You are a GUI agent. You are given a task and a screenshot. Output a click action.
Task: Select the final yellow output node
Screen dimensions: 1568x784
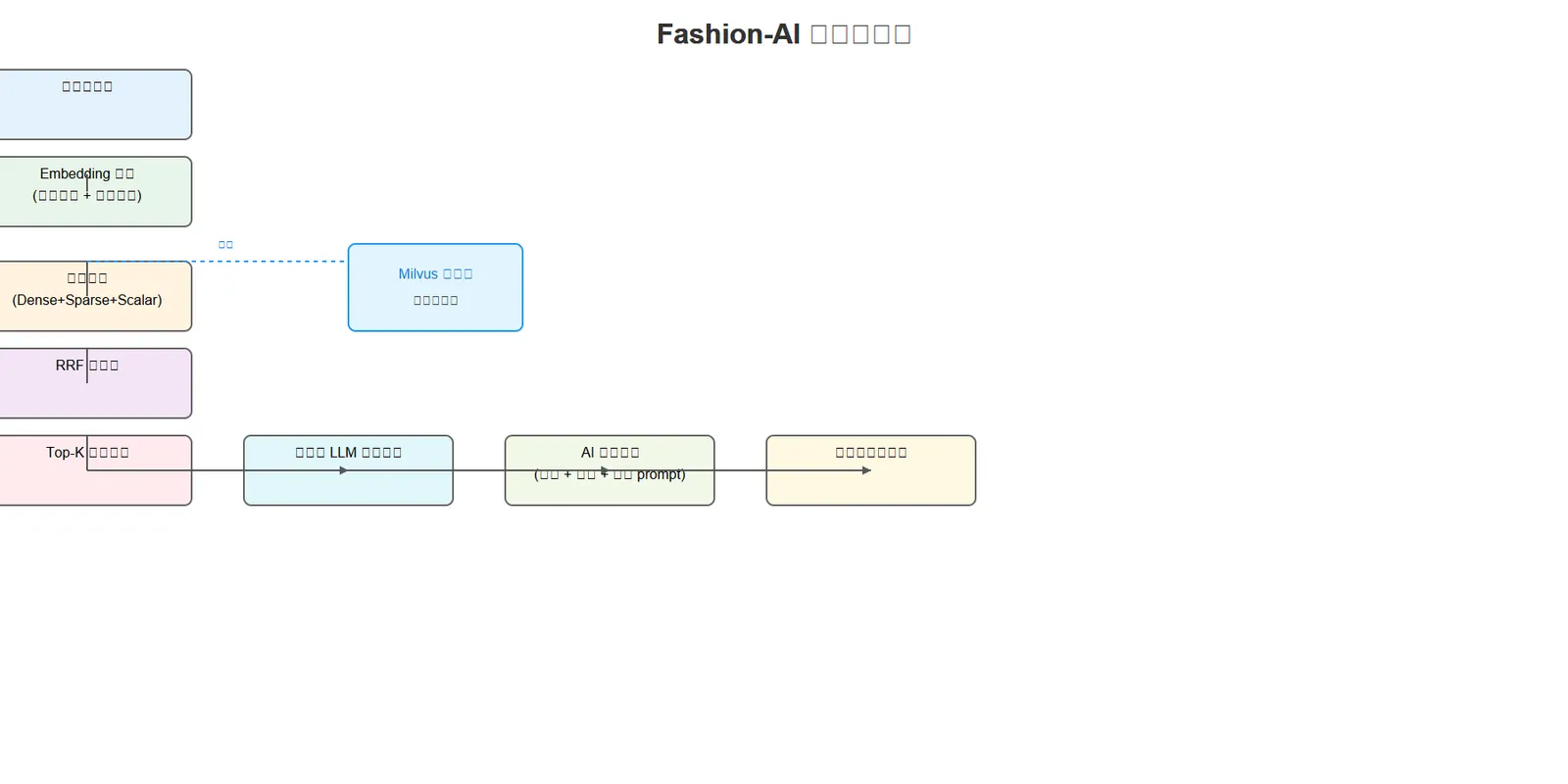pos(871,470)
